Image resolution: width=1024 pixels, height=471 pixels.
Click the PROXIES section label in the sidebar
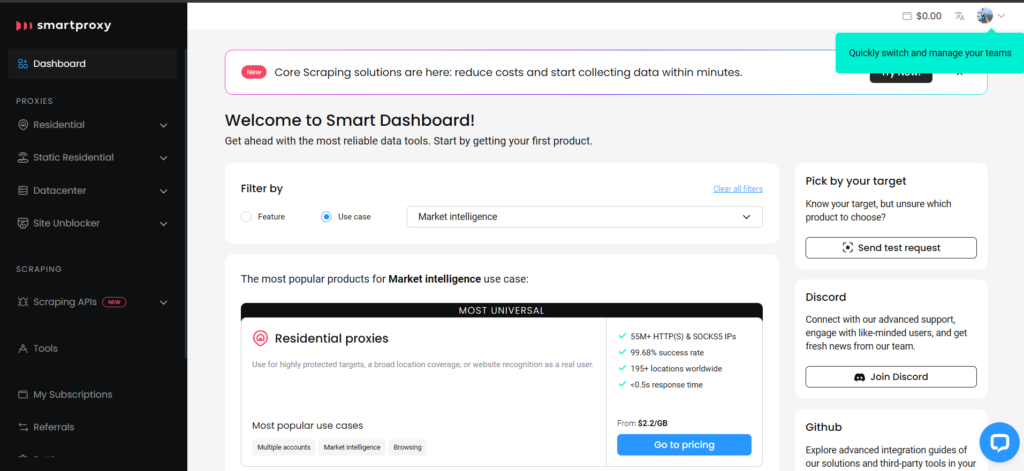pyautogui.click(x=35, y=101)
